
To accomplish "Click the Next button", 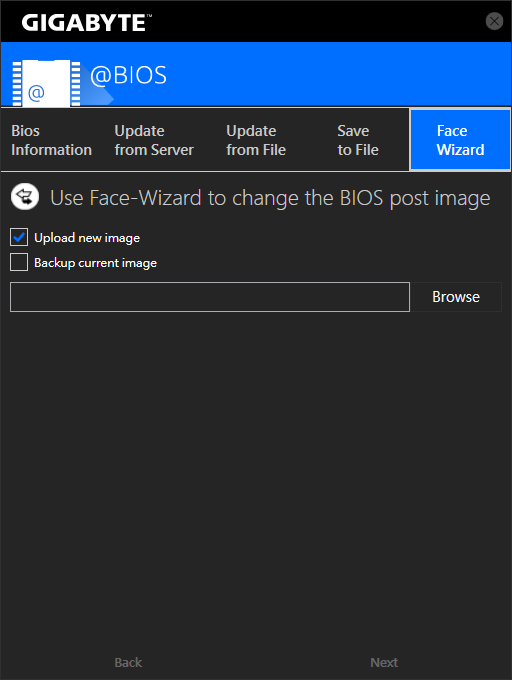I will coord(384,662).
